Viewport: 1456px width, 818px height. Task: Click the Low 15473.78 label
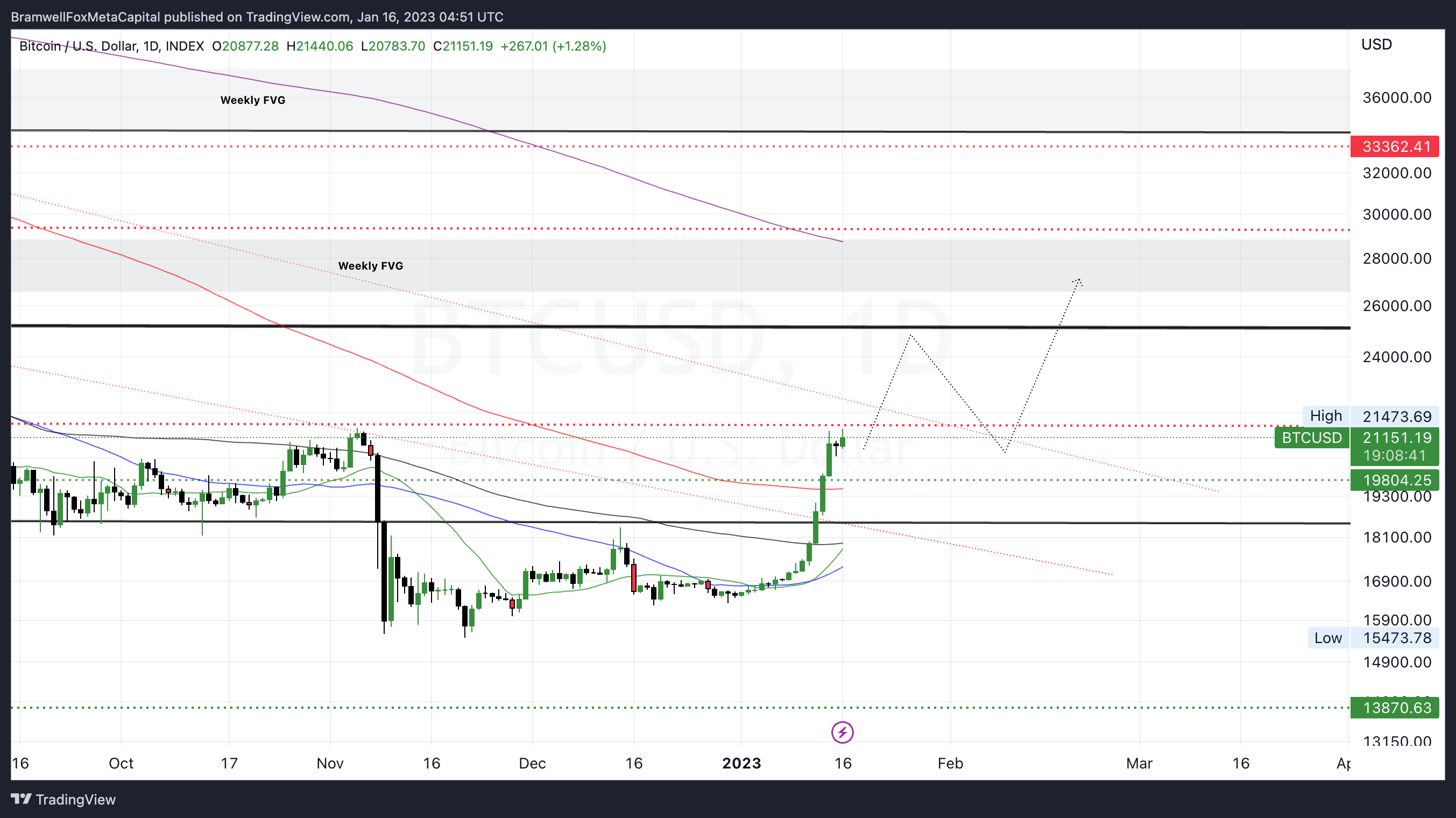1373,638
